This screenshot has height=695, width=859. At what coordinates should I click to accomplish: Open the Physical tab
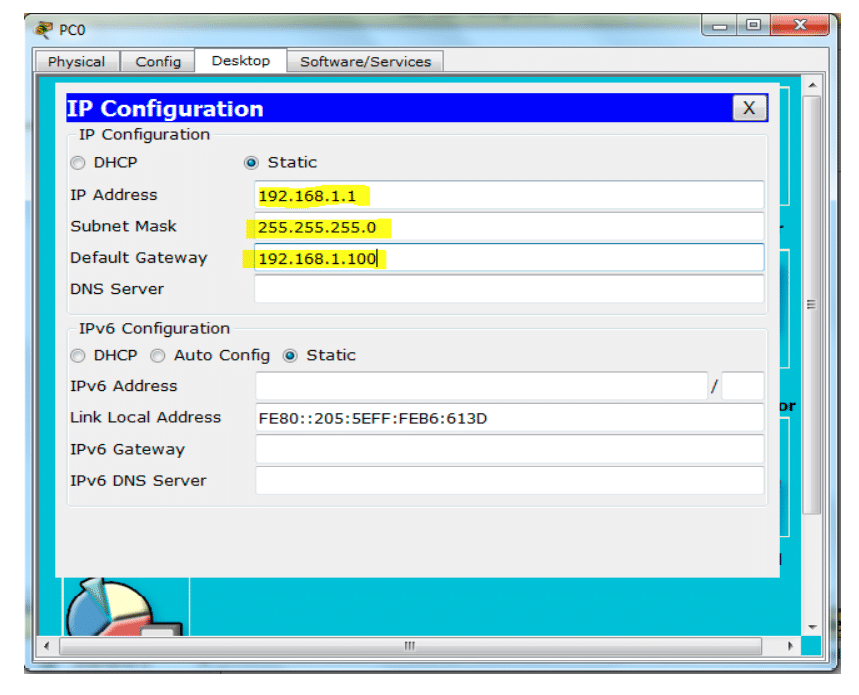[77, 61]
